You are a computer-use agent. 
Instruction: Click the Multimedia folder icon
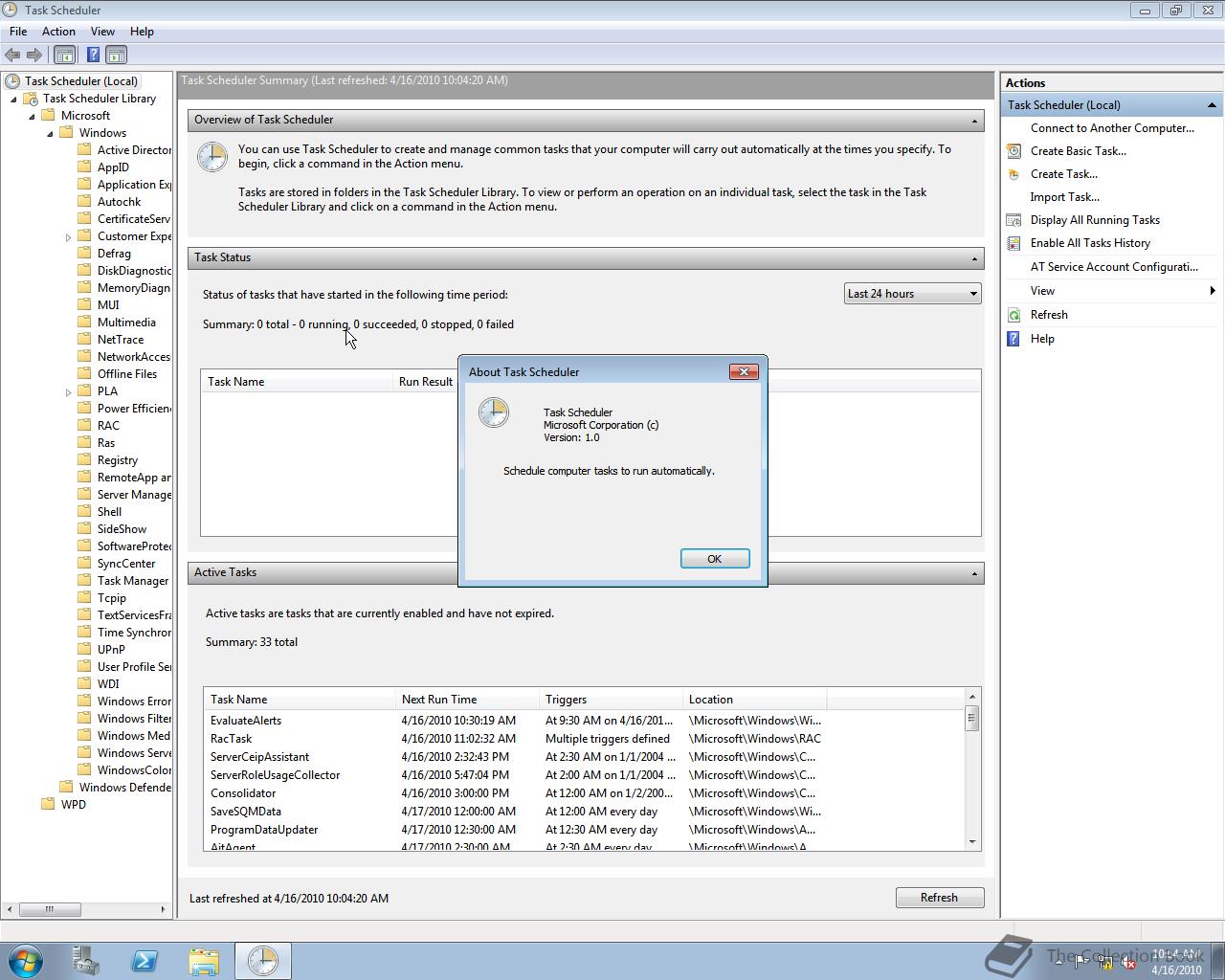click(x=84, y=323)
